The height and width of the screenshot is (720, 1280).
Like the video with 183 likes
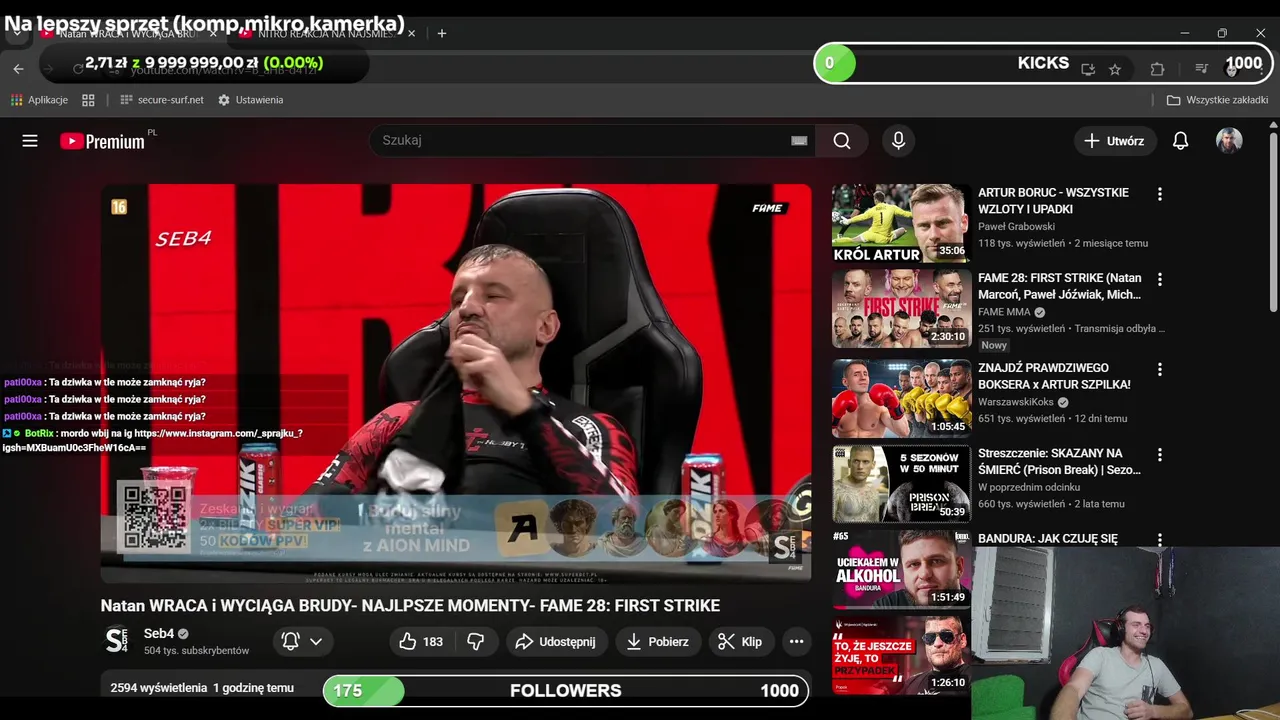pyautogui.click(x=420, y=642)
